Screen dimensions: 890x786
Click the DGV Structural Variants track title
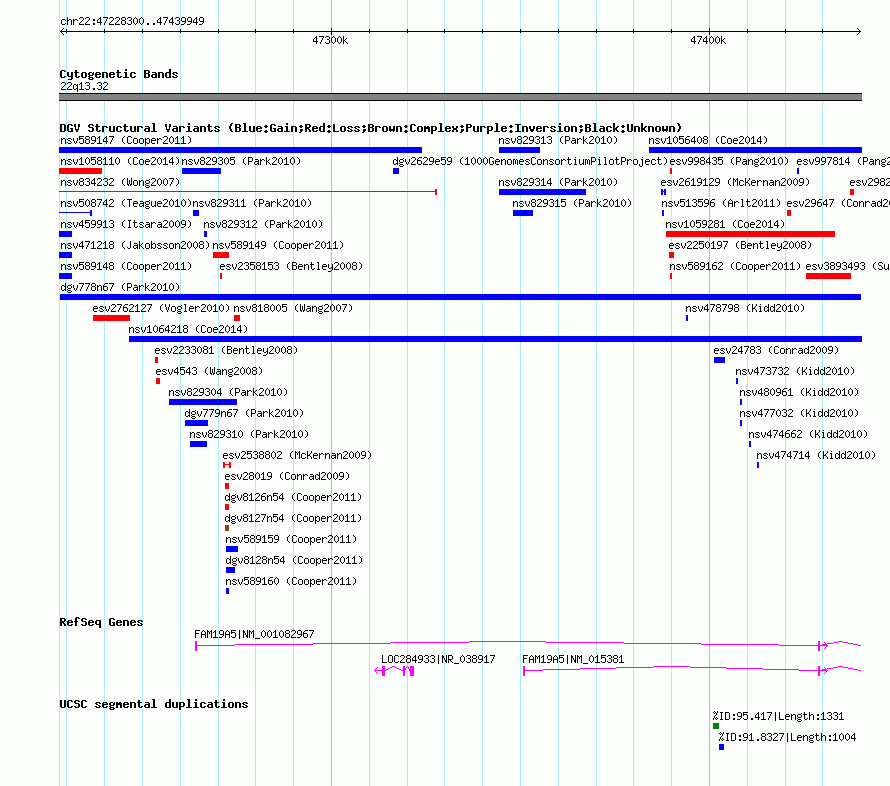(x=370, y=128)
